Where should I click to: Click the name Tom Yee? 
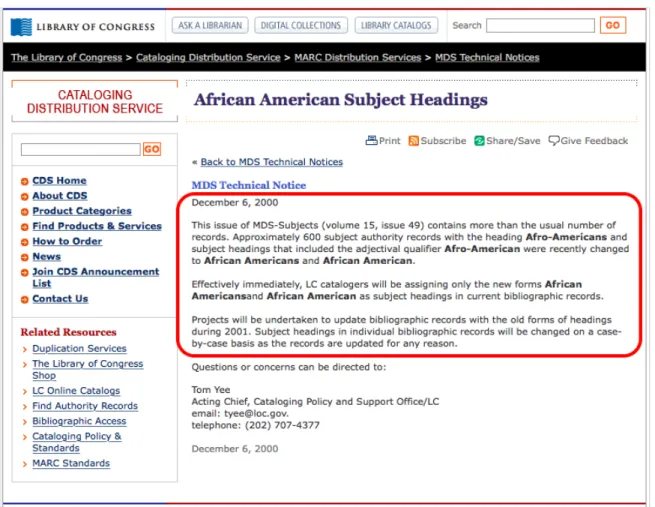[x=211, y=390]
